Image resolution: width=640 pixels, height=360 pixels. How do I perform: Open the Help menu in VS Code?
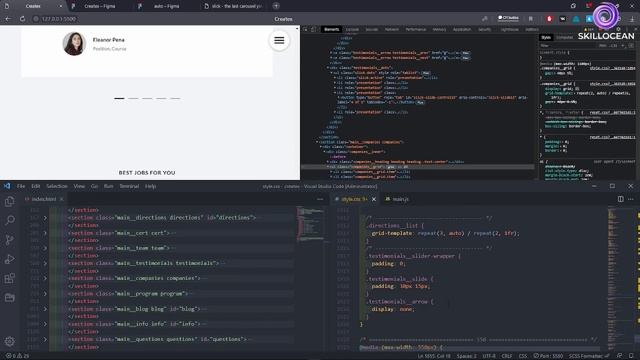click(x=151, y=186)
